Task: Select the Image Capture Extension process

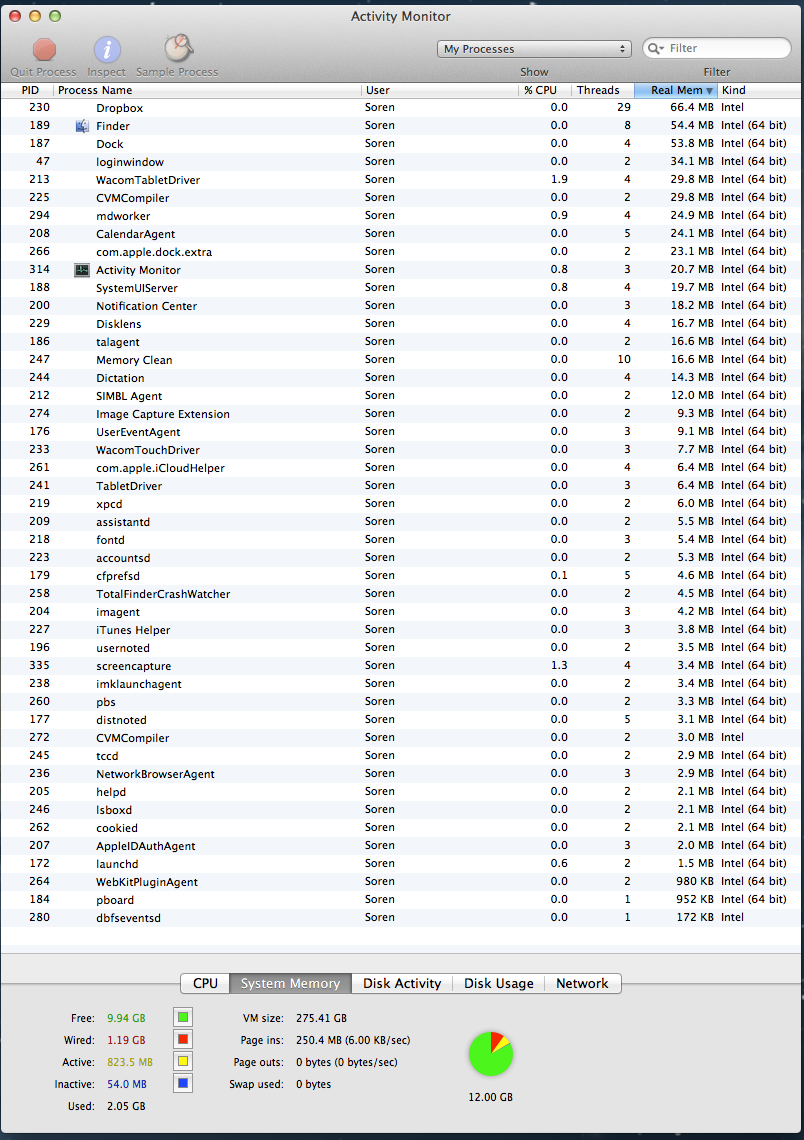Action: click(x=402, y=414)
